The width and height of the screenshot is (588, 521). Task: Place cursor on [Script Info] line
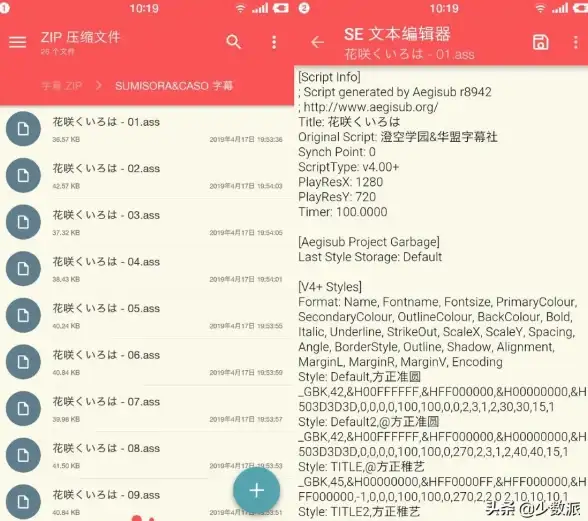[329, 77]
